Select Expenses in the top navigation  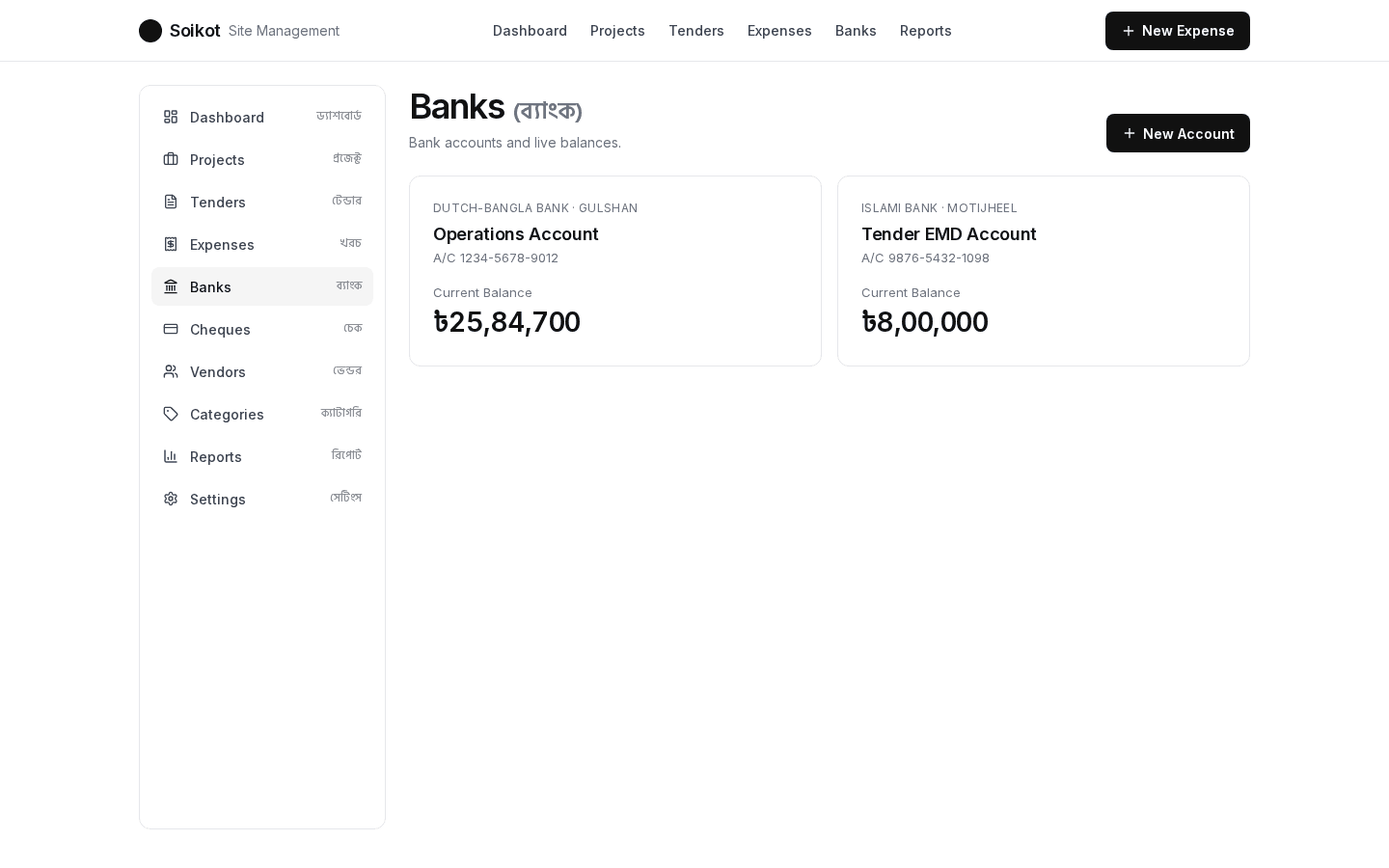[x=779, y=31]
